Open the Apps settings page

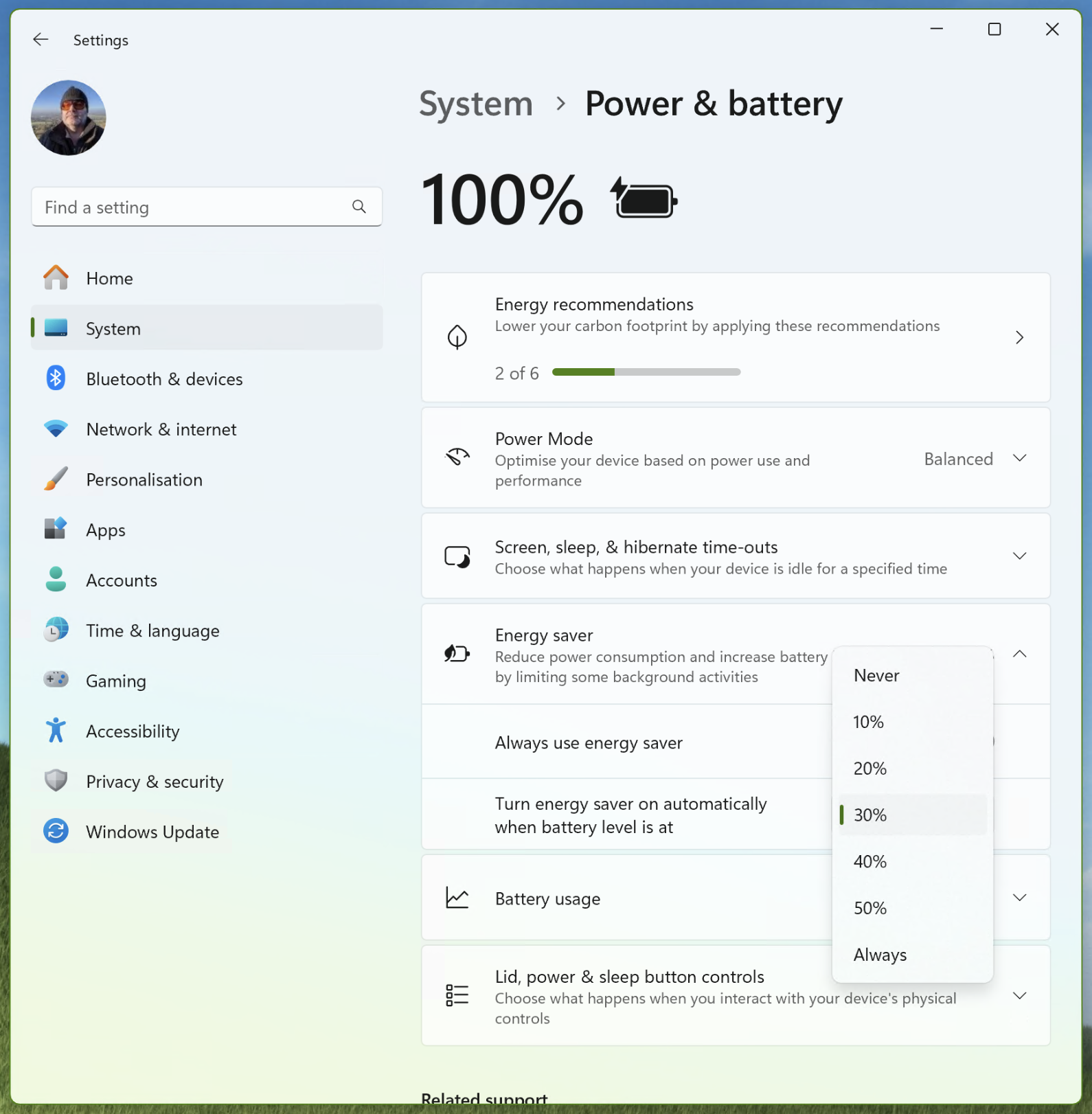[207, 530]
